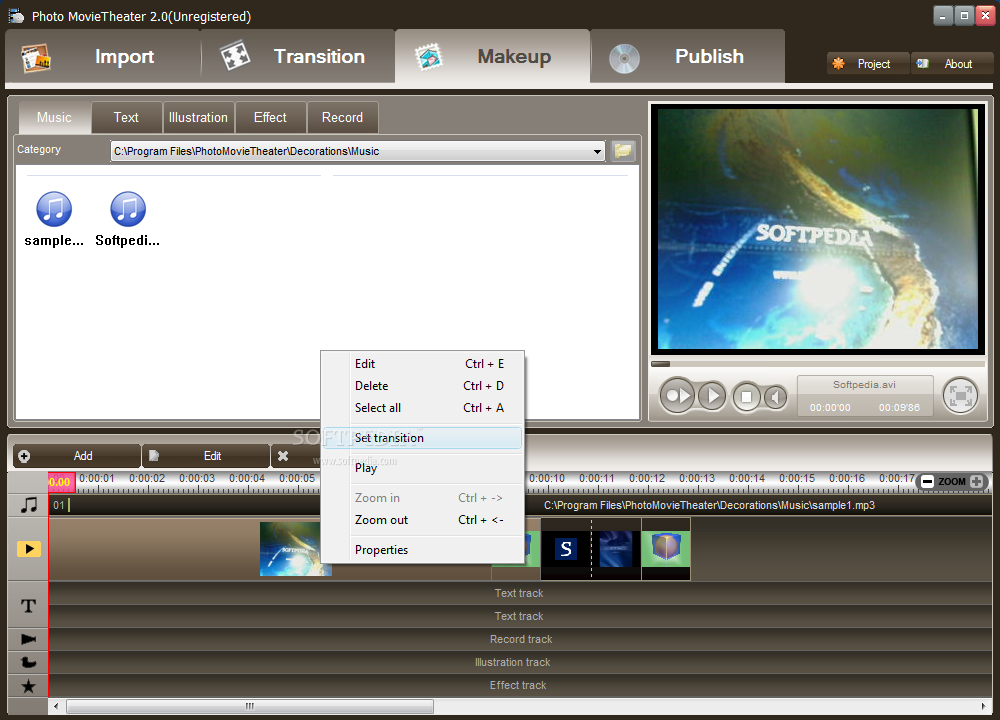Click the illustration track icon
Image resolution: width=1000 pixels, height=720 pixels.
point(29,663)
